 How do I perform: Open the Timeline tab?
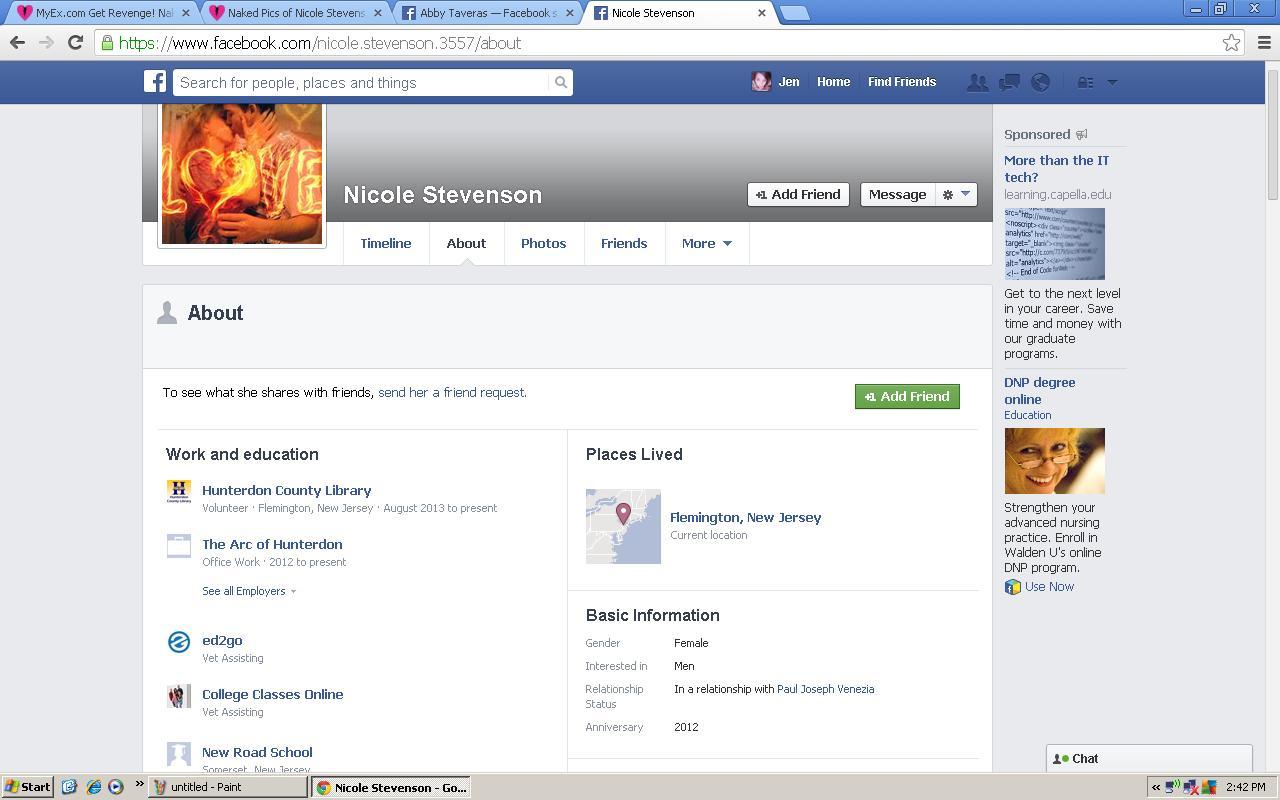click(x=386, y=243)
